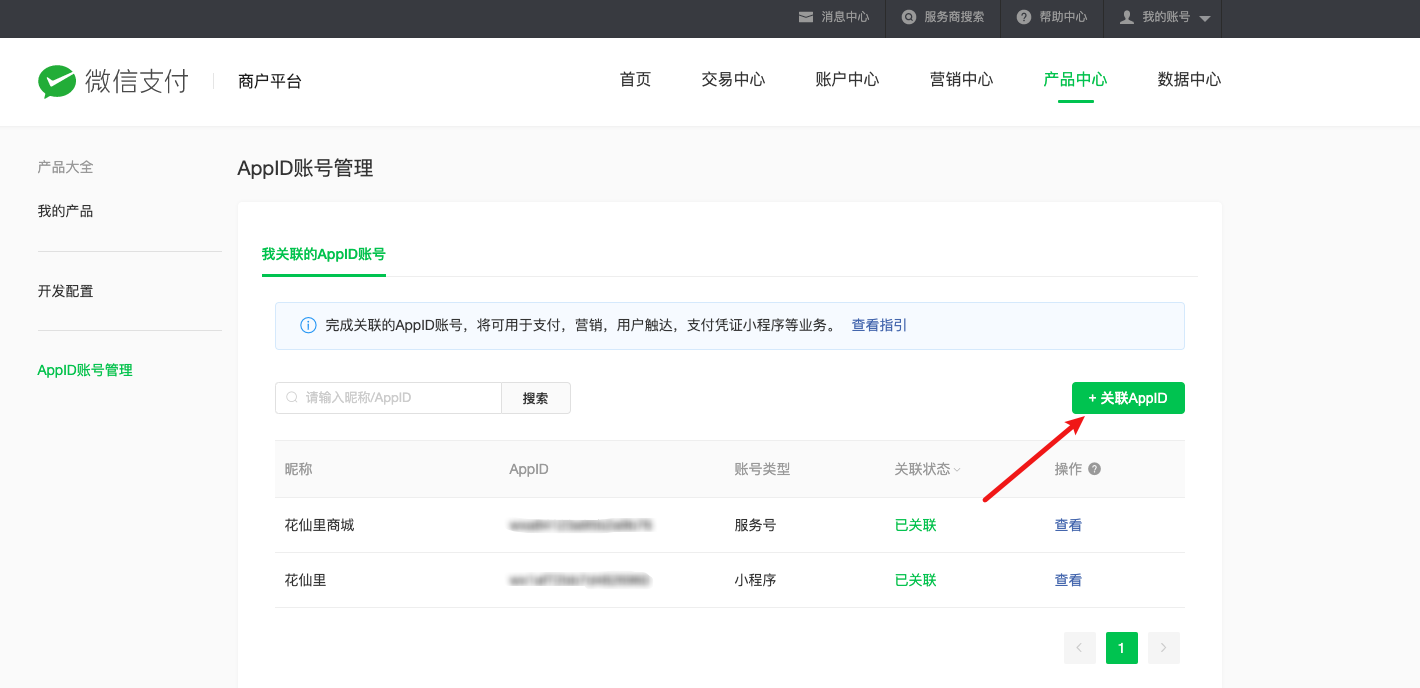Open 数据中心 menu item
The height and width of the screenshot is (688, 1420).
1189,80
